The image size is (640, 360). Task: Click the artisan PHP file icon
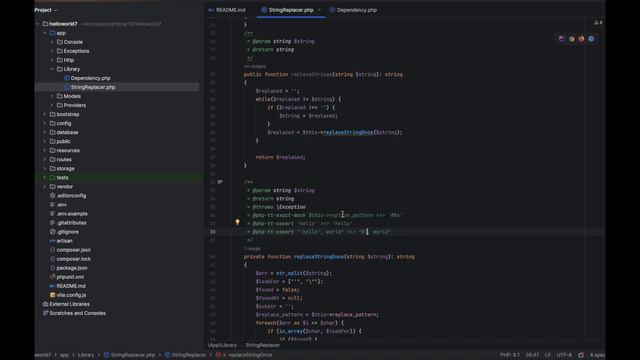[52, 241]
